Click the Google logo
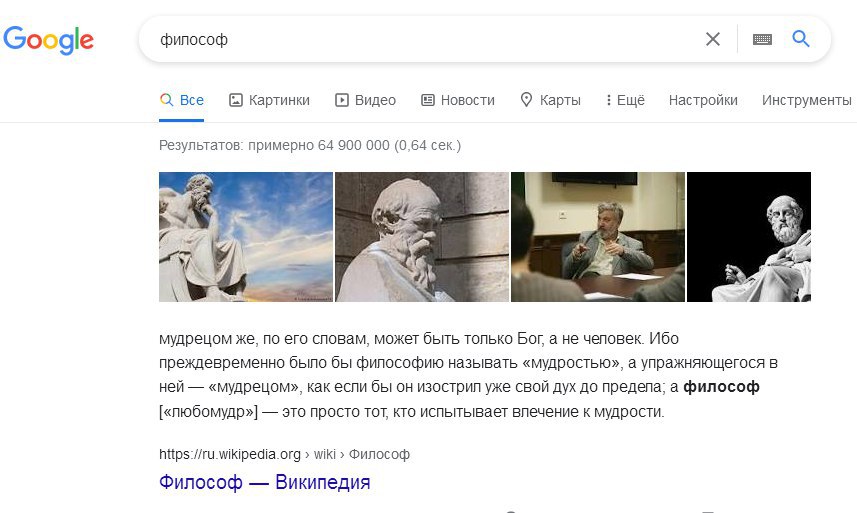The height and width of the screenshot is (513, 857). pos(49,40)
